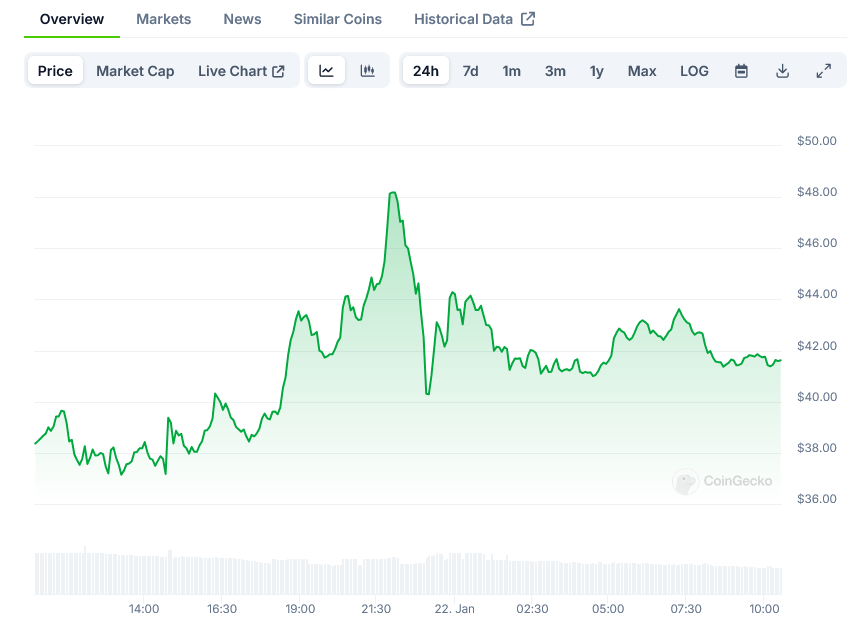The image size is (847, 625).
Task: Click the CoinGecko watermark logo
Action: pyautogui.click(x=723, y=481)
